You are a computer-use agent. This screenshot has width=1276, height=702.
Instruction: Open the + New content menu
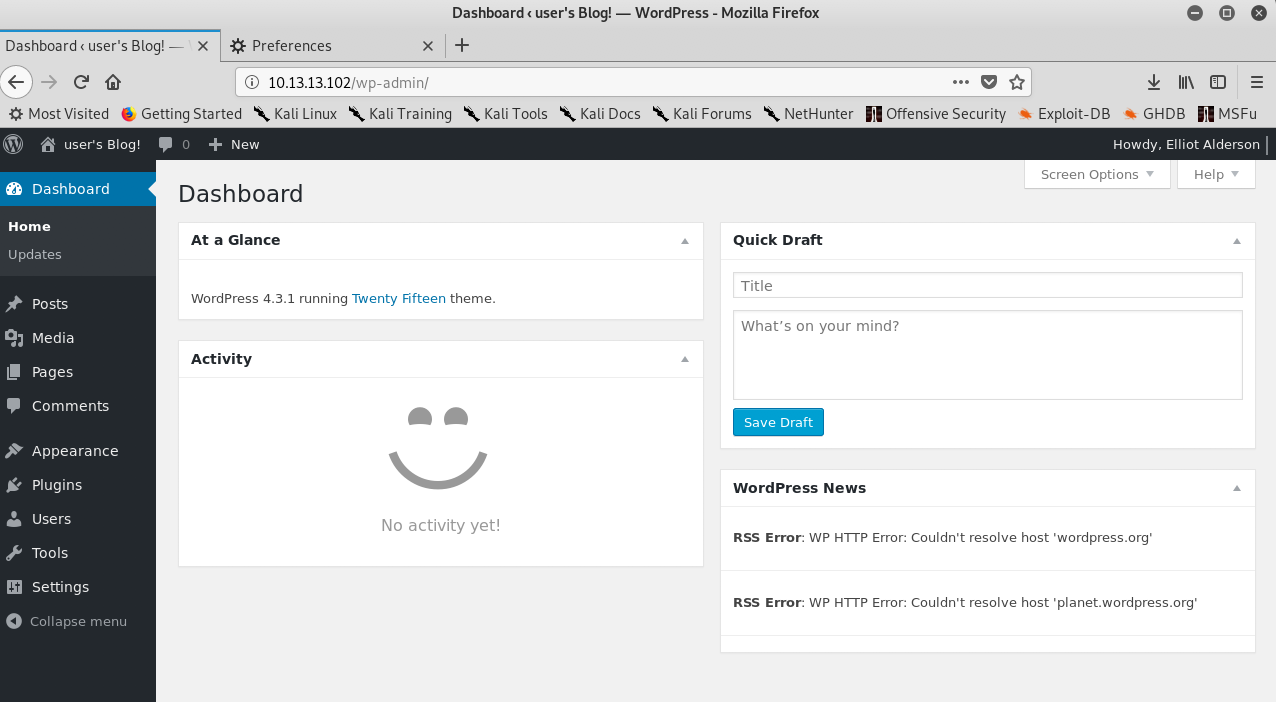pos(234,144)
